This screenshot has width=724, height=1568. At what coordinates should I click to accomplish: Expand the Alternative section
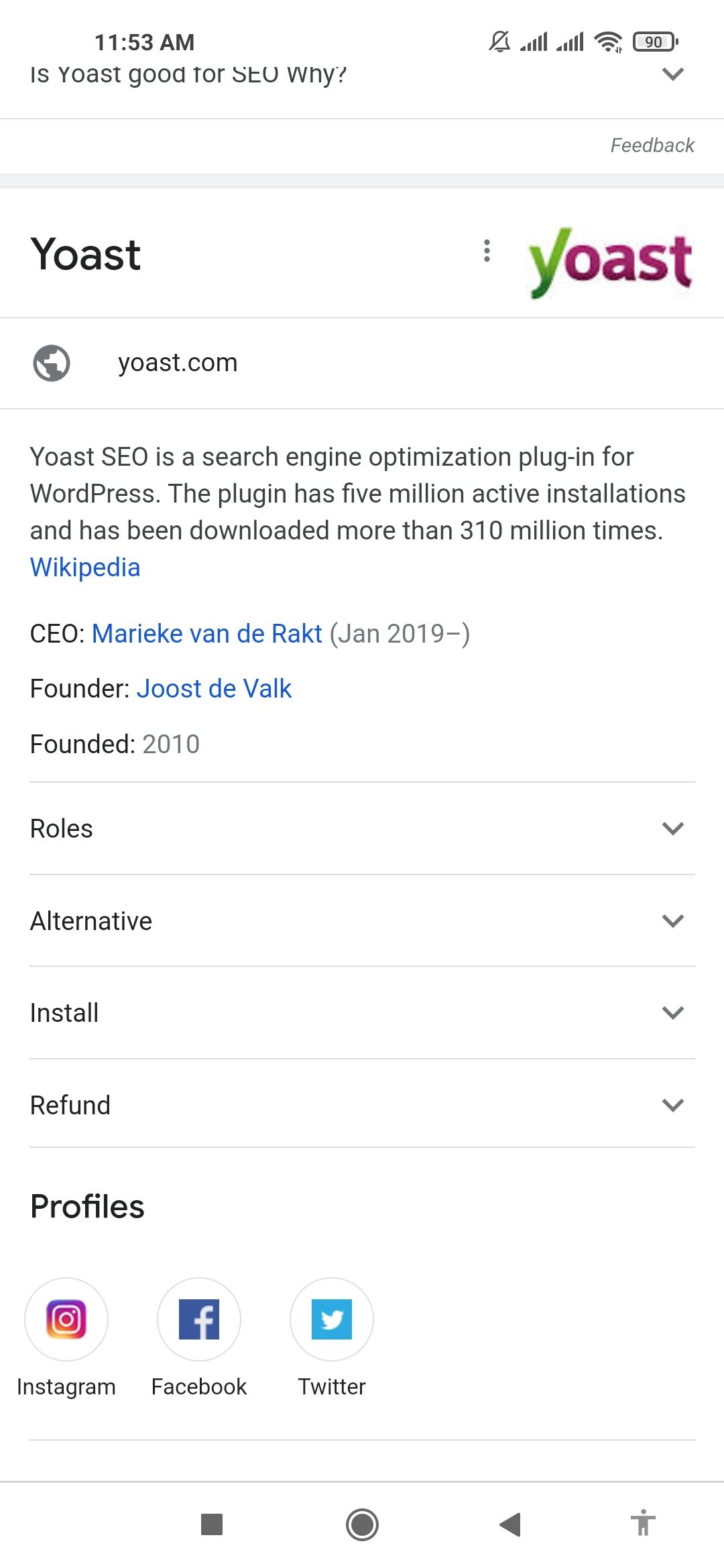coord(674,920)
